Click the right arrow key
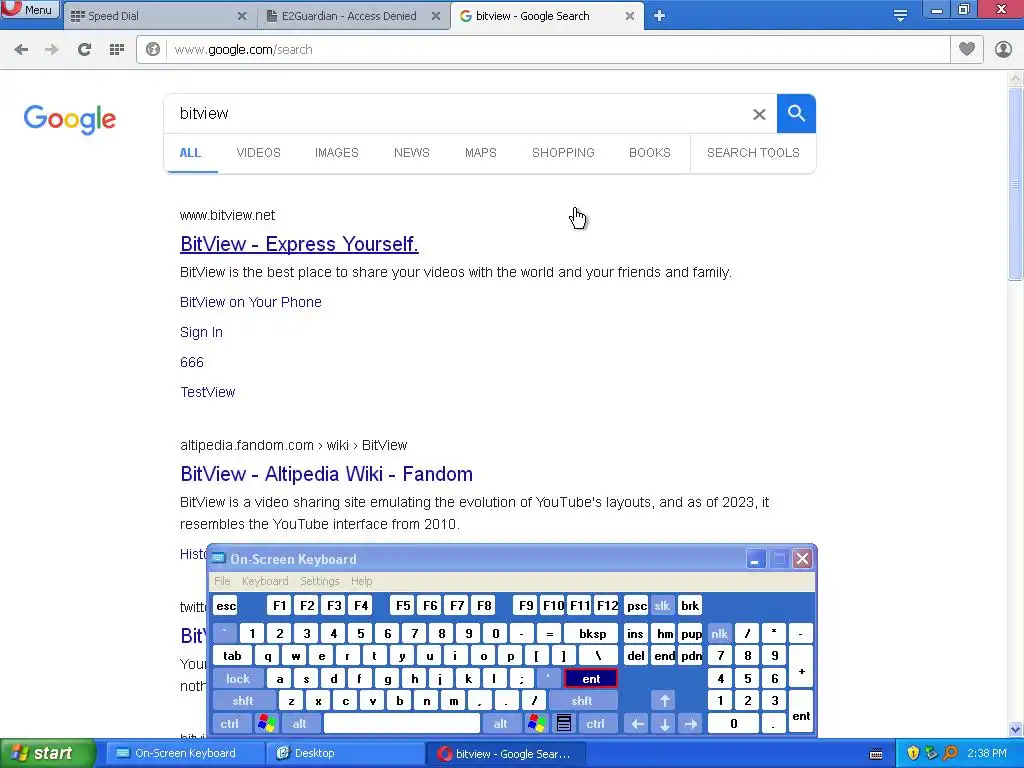The width and height of the screenshot is (1024, 768). coord(691,724)
